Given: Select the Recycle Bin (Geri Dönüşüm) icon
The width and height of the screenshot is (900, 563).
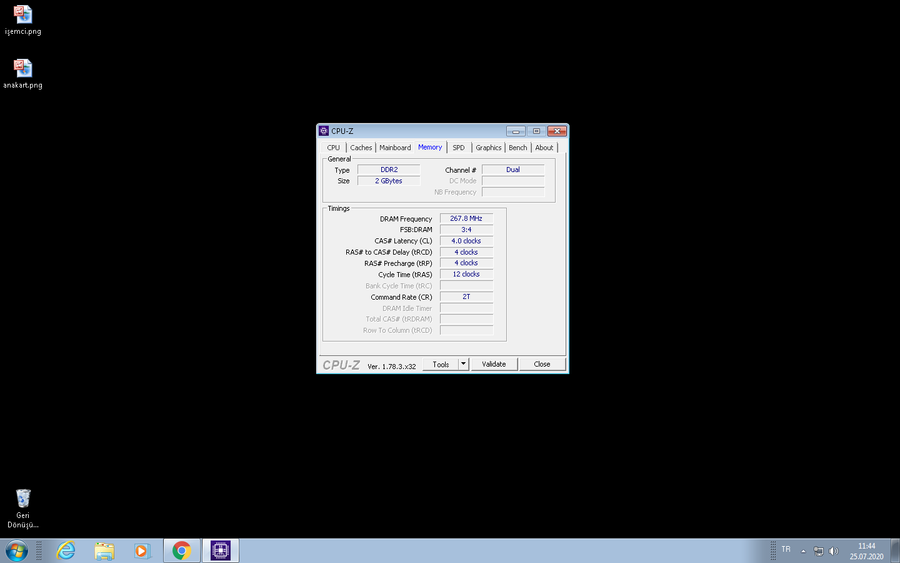Looking at the screenshot, I should (23, 508).
